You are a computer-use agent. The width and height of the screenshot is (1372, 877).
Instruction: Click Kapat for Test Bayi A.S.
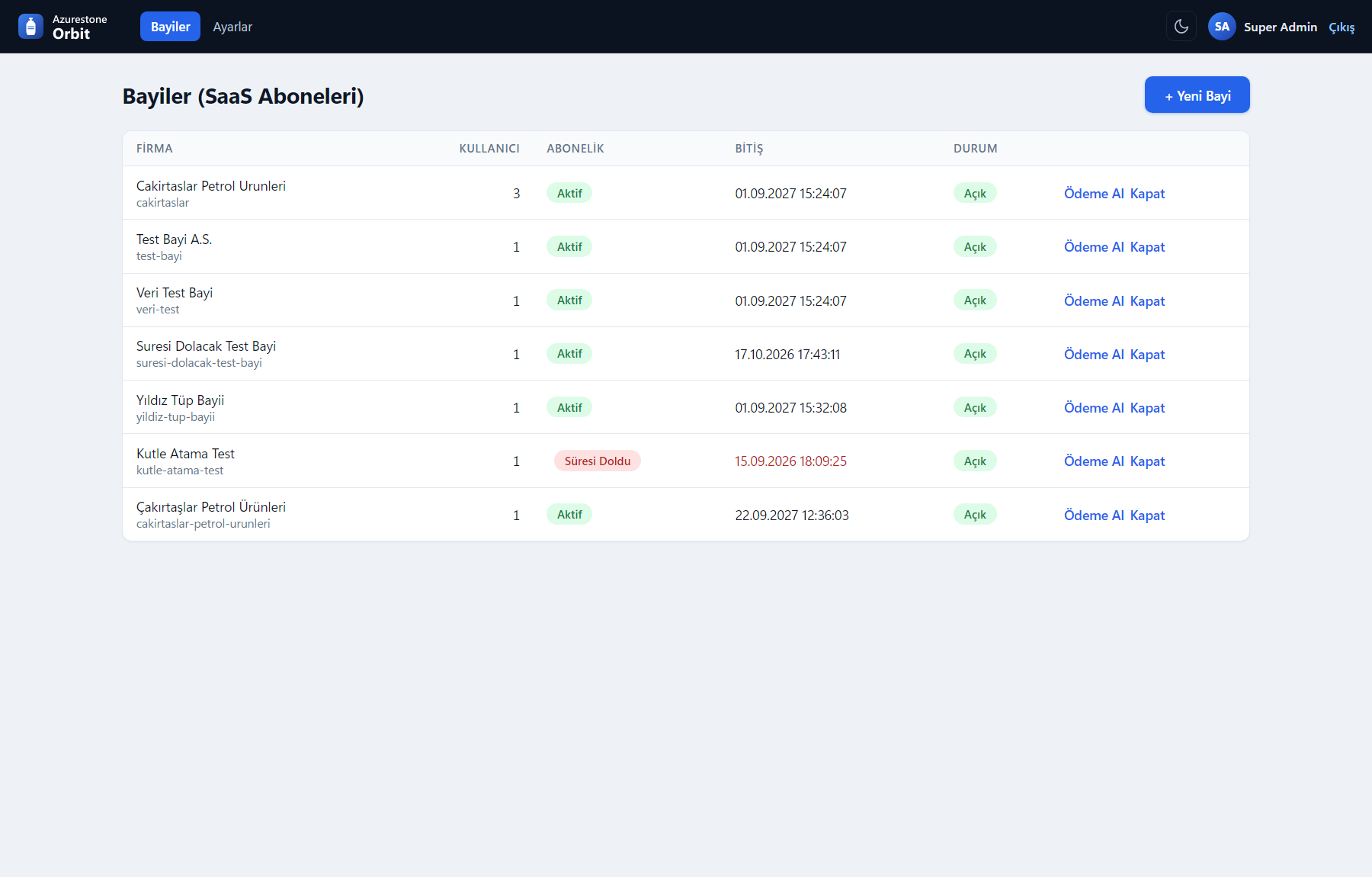pos(1147,247)
